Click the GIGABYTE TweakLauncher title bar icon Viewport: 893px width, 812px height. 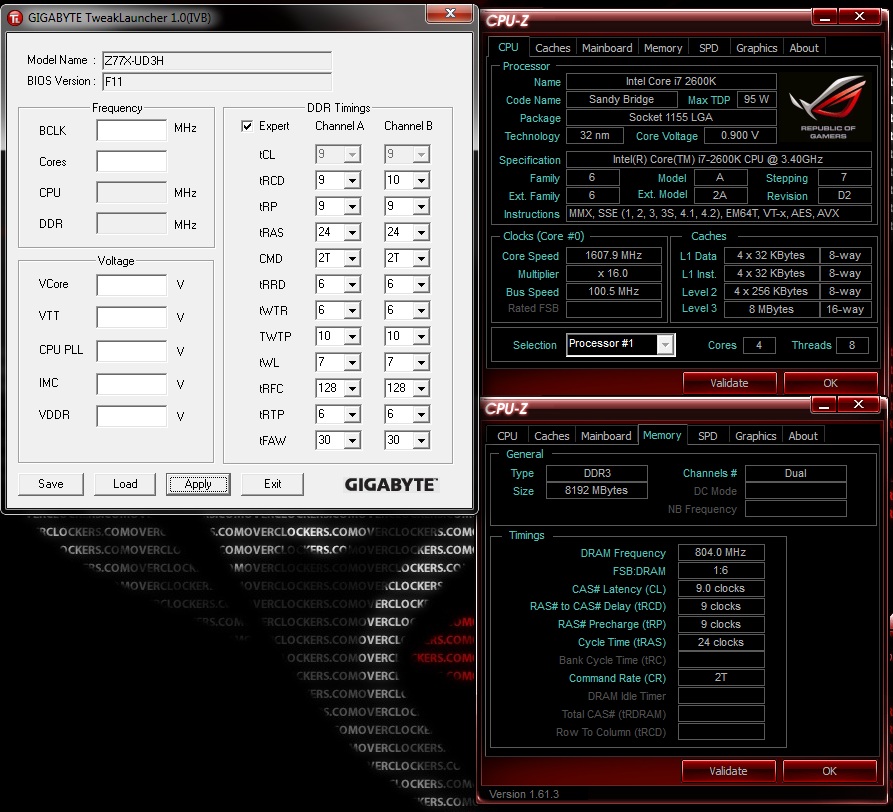[x=15, y=18]
